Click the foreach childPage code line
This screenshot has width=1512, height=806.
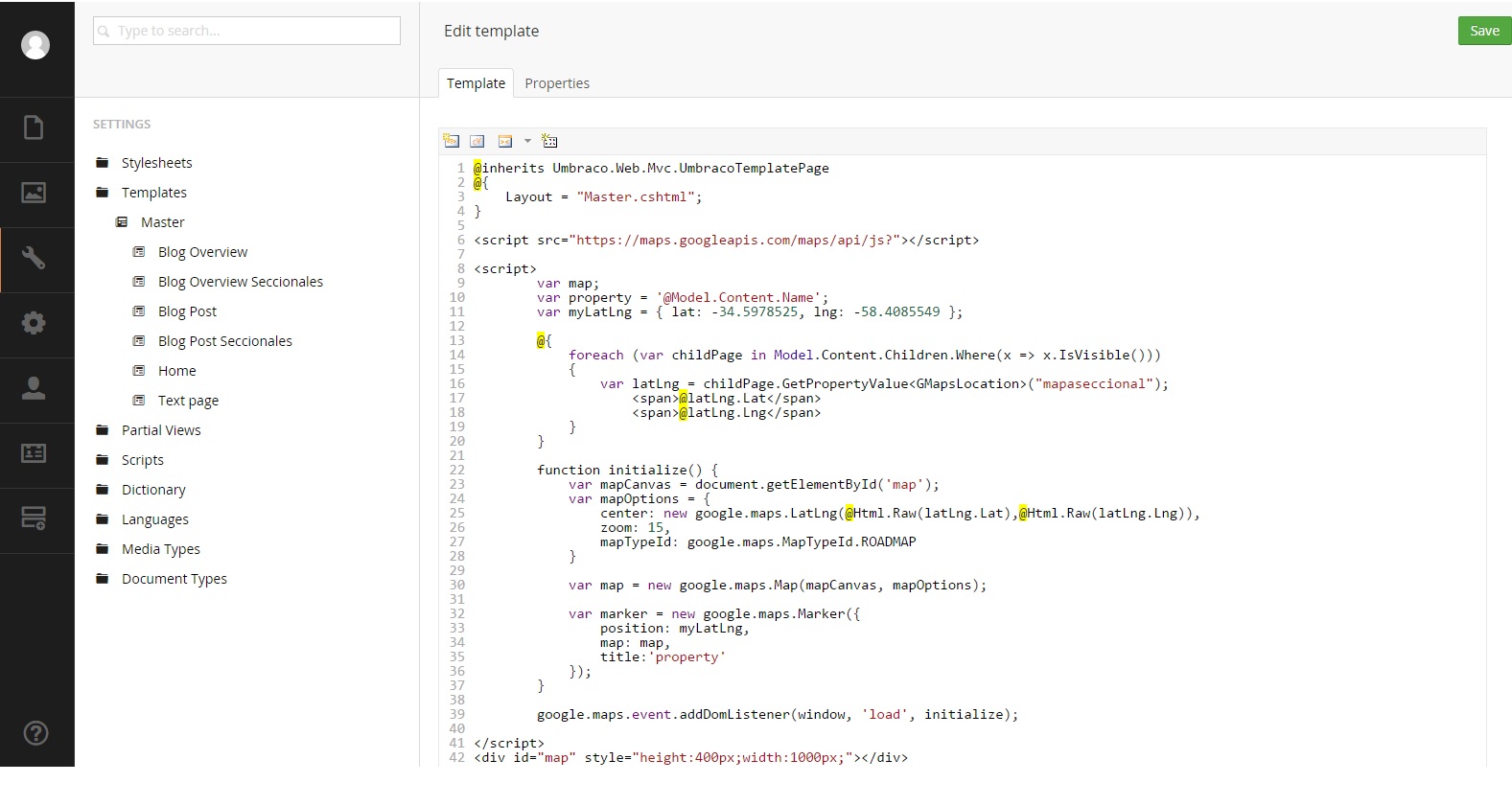point(865,355)
